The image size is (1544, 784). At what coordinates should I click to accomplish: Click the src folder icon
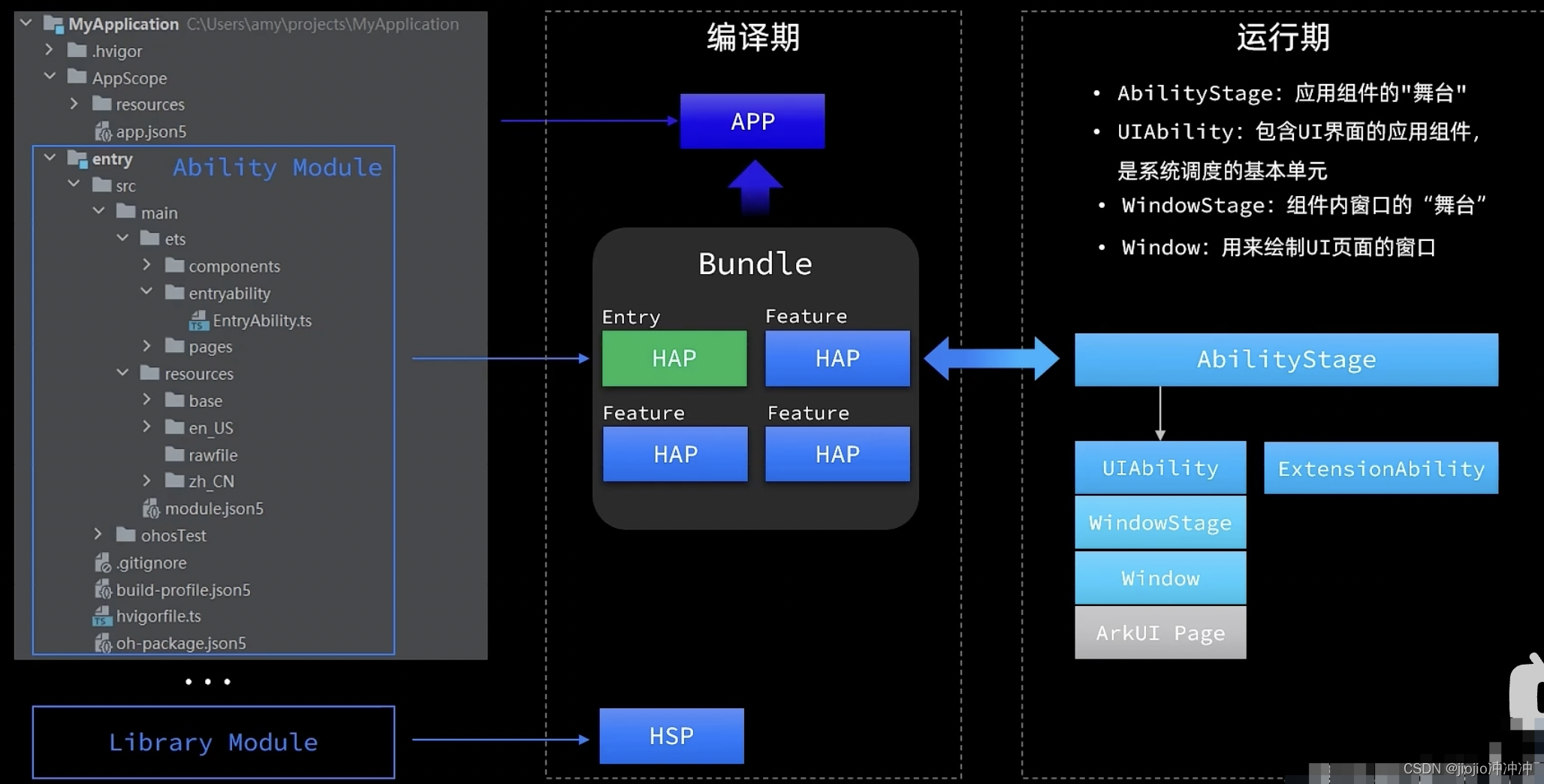click(101, 184)
